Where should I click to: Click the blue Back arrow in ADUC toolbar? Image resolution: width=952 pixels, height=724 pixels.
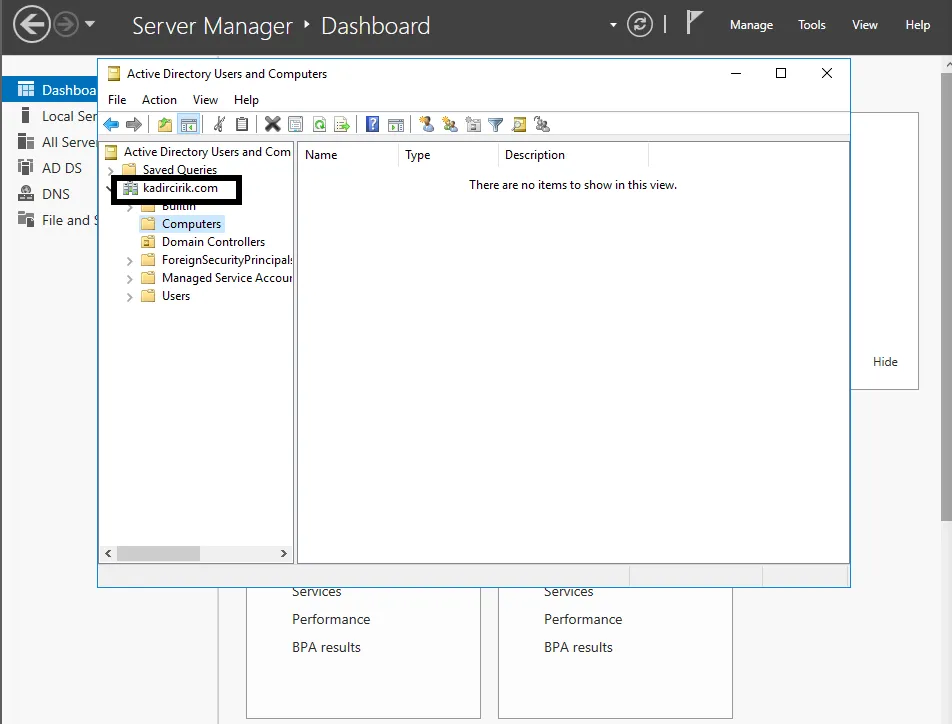coord(111,125)
